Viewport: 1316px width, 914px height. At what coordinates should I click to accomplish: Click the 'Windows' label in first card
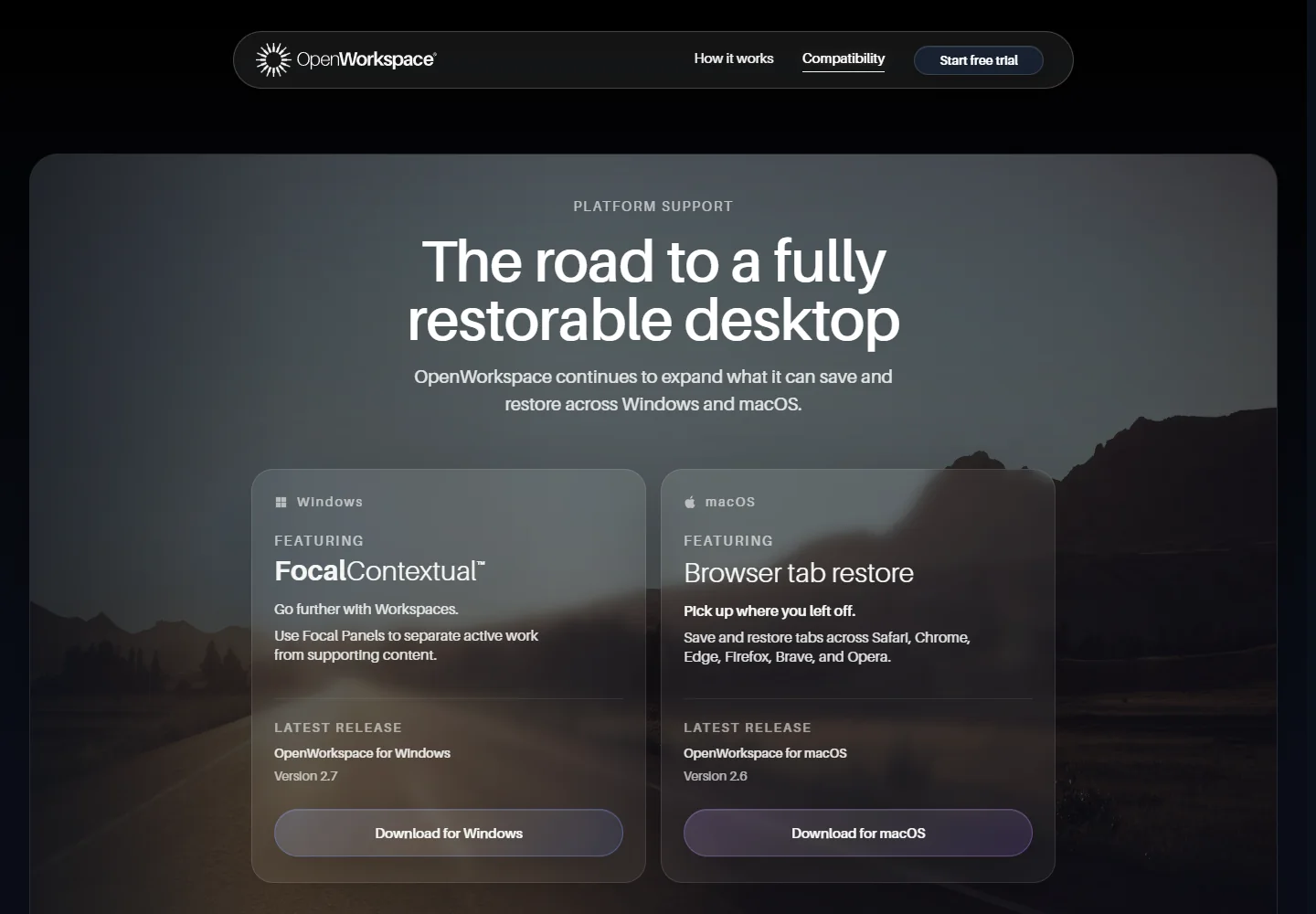click(330, 502)
